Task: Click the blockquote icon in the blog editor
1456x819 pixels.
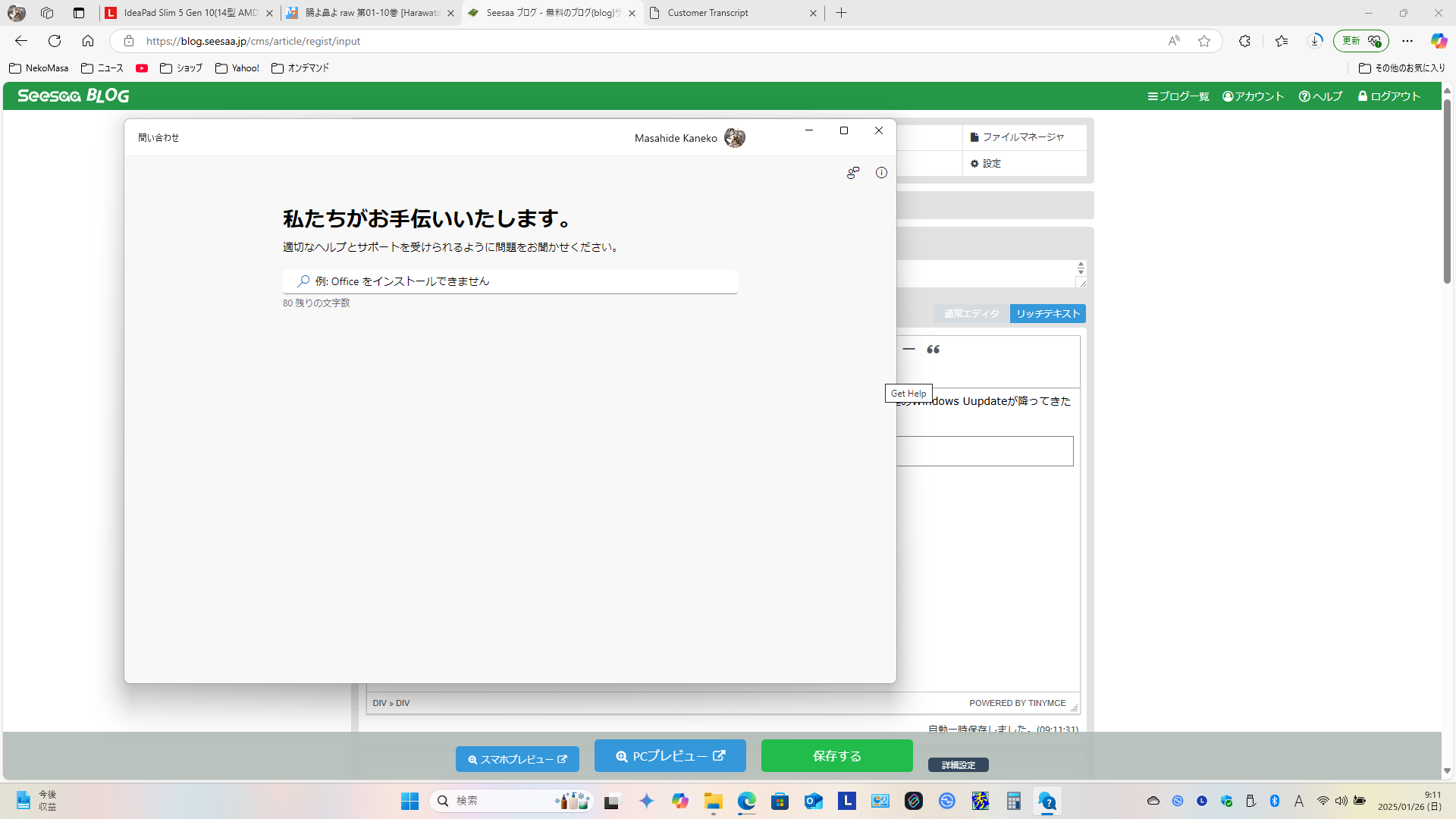Action: tap(934, 350)
